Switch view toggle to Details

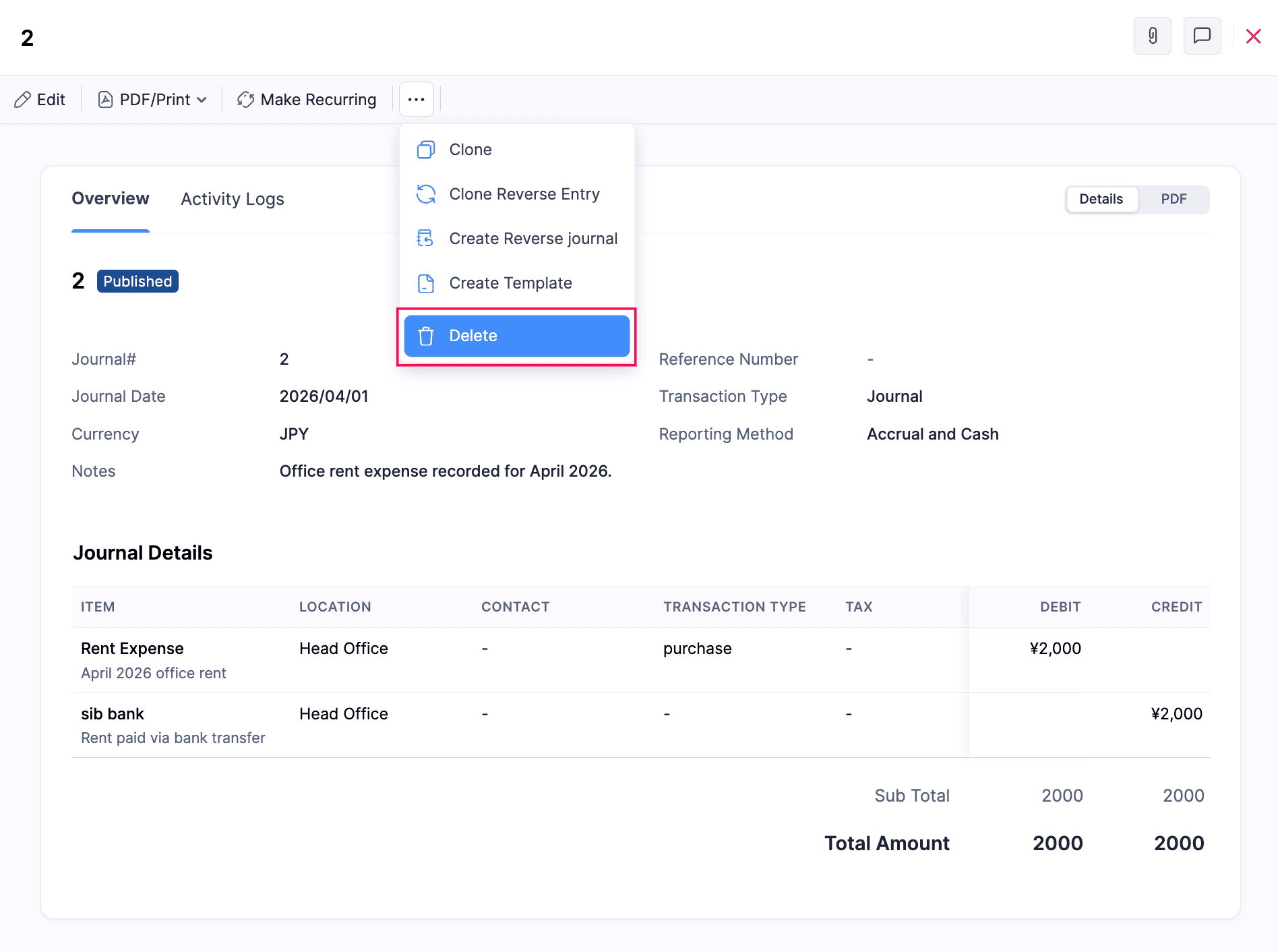1101,200
